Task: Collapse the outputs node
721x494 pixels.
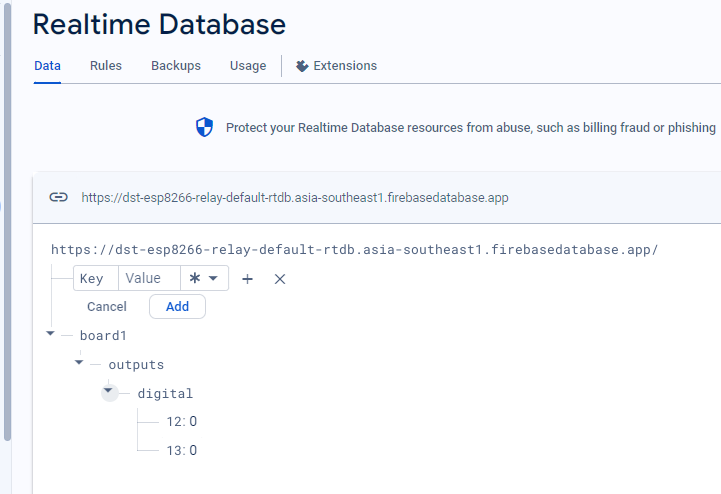Action: (x=80, y=364)
